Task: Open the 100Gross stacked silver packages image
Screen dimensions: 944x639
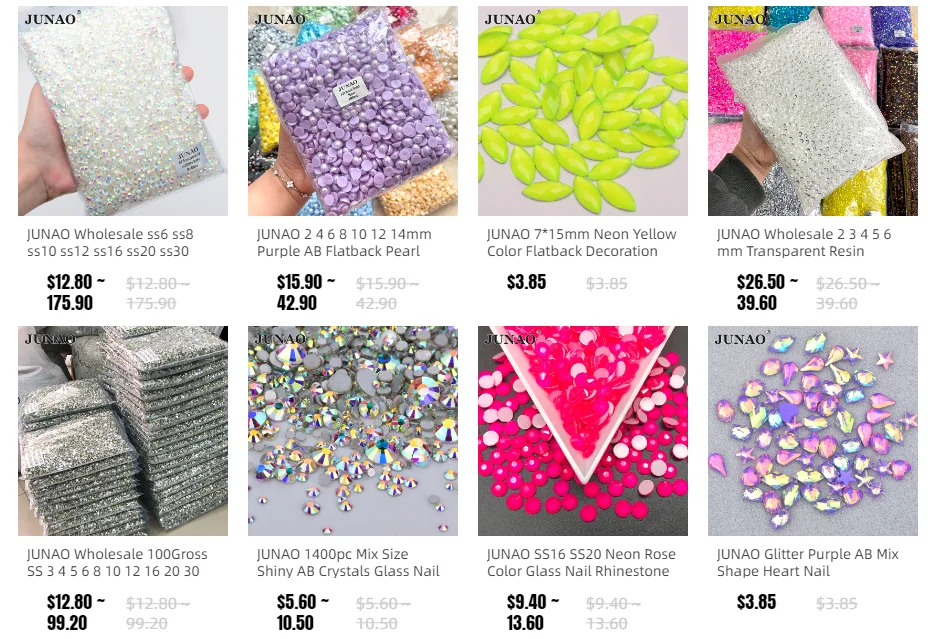Action: (123, 431)
